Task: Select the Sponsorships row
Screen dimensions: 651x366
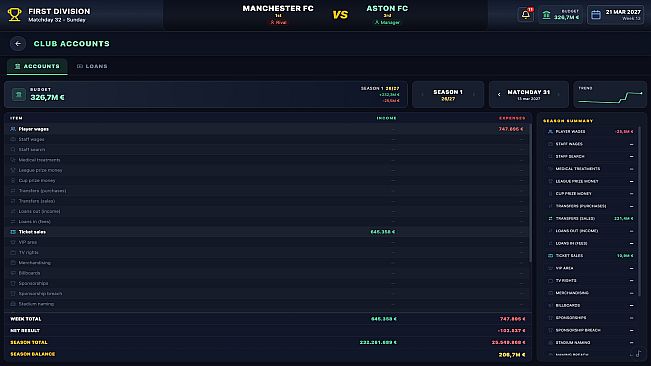Action: tap(268, 283)
